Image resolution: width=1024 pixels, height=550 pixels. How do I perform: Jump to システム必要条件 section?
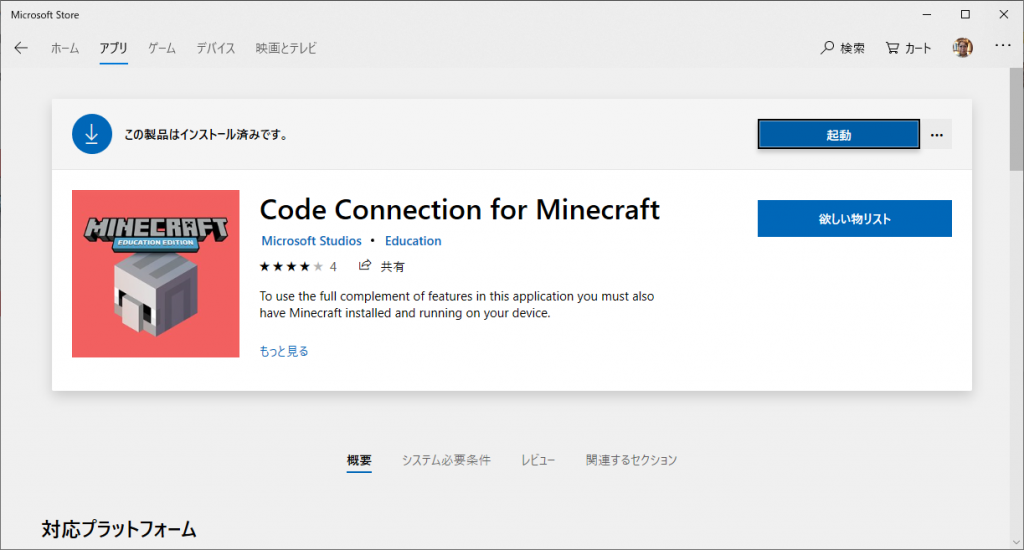[446, 460]
